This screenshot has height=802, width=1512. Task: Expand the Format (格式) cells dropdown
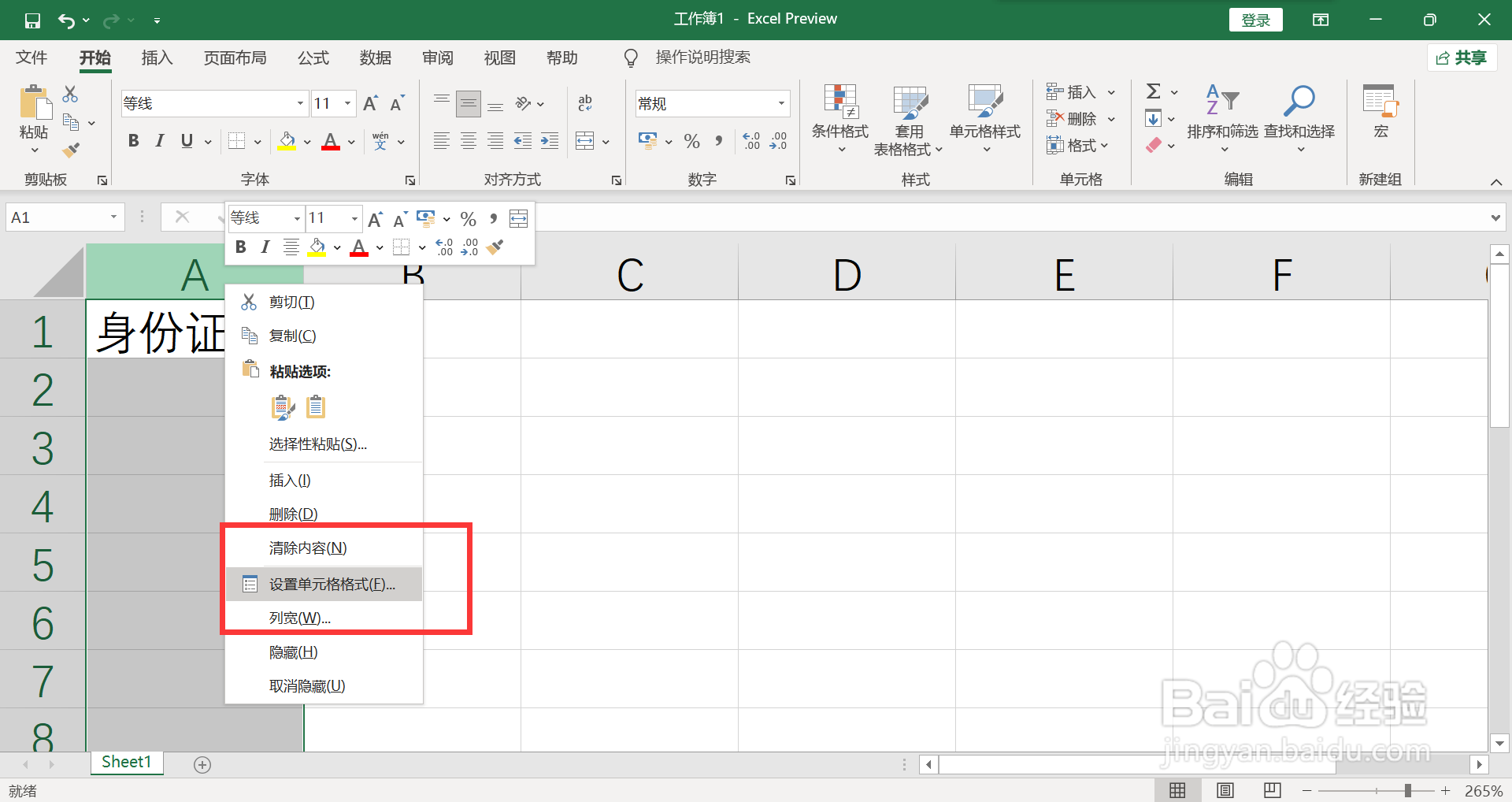click(1104, 146)
